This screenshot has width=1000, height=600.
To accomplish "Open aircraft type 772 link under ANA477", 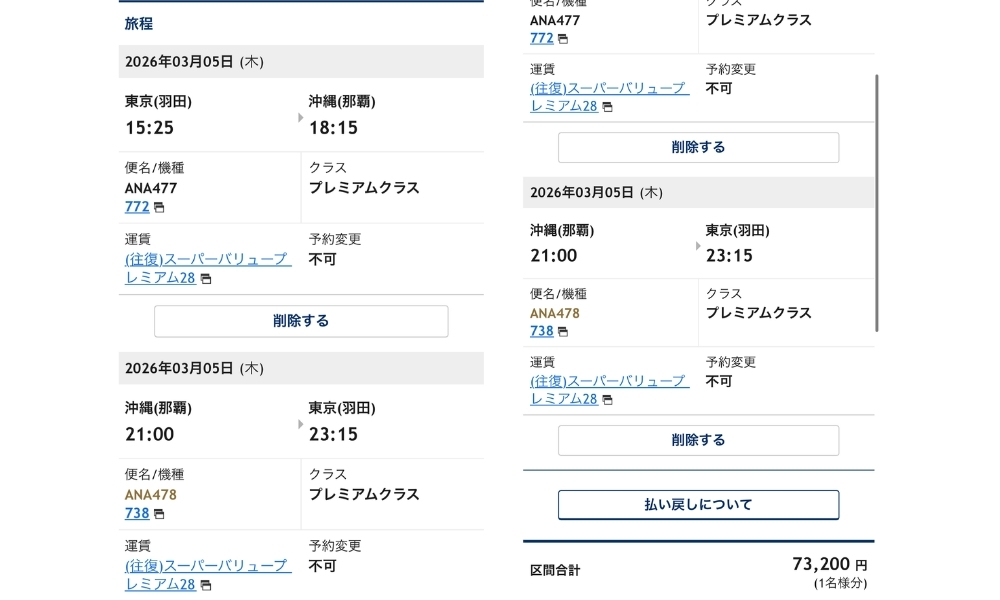I will [137, 207].
